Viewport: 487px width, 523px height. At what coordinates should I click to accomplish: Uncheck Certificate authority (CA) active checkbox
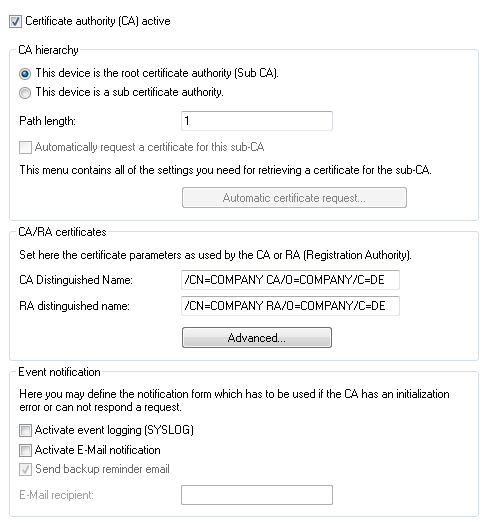pos(15,21)
